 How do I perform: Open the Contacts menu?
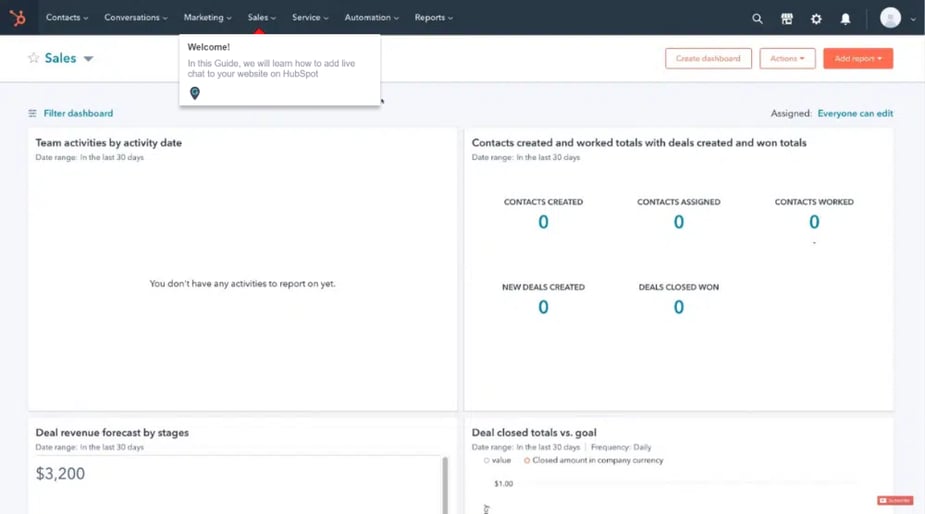[x=67, y=18]
